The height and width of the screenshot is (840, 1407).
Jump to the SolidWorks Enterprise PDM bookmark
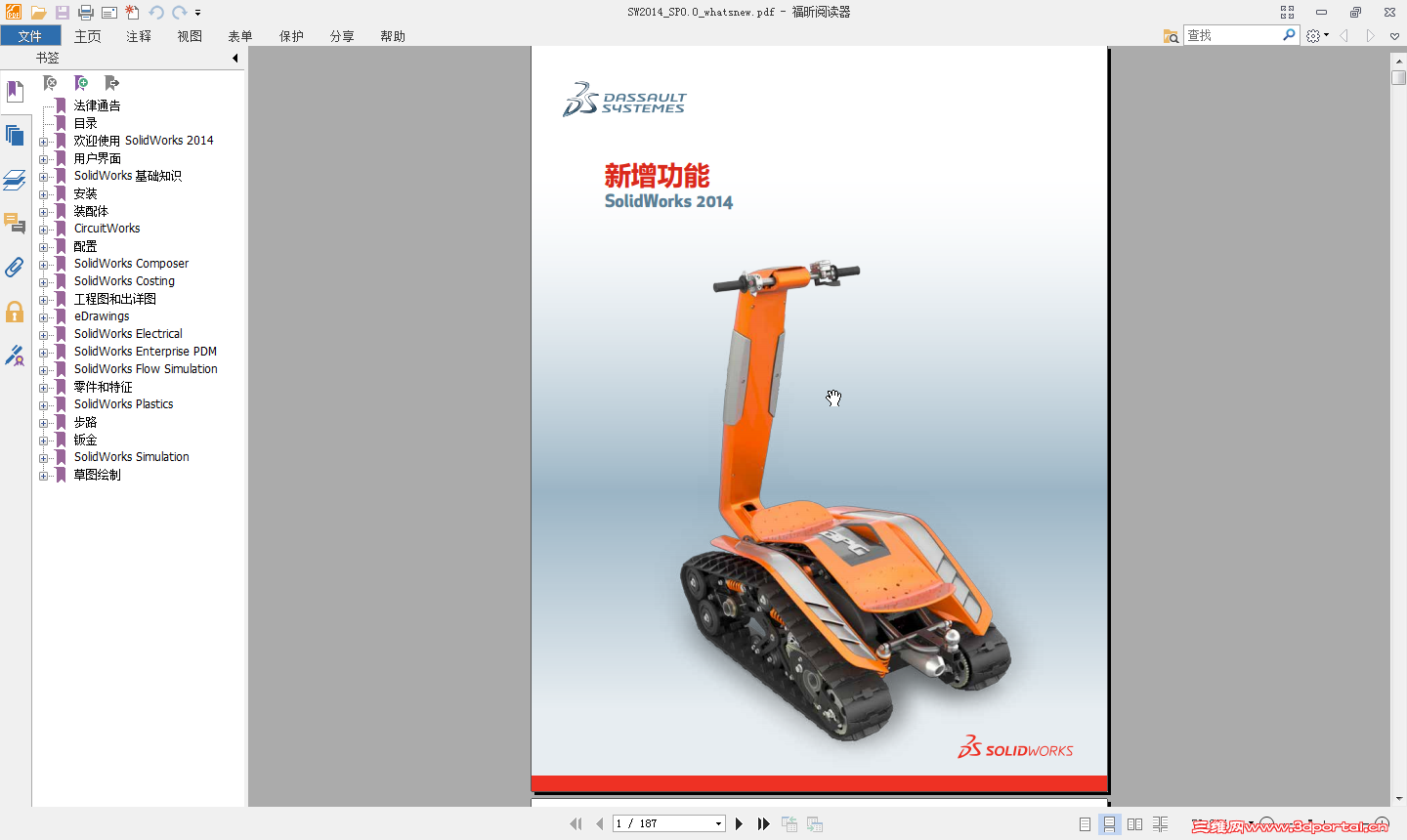146,352
